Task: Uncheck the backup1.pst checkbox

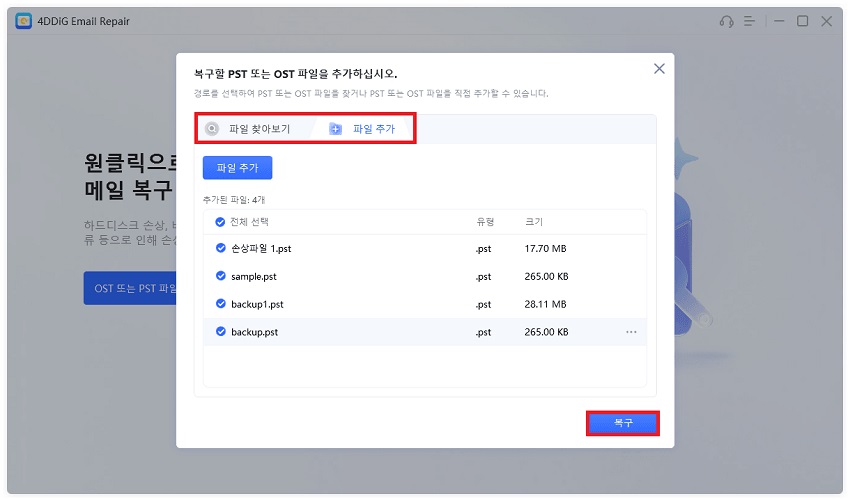Action: [221, 303]
